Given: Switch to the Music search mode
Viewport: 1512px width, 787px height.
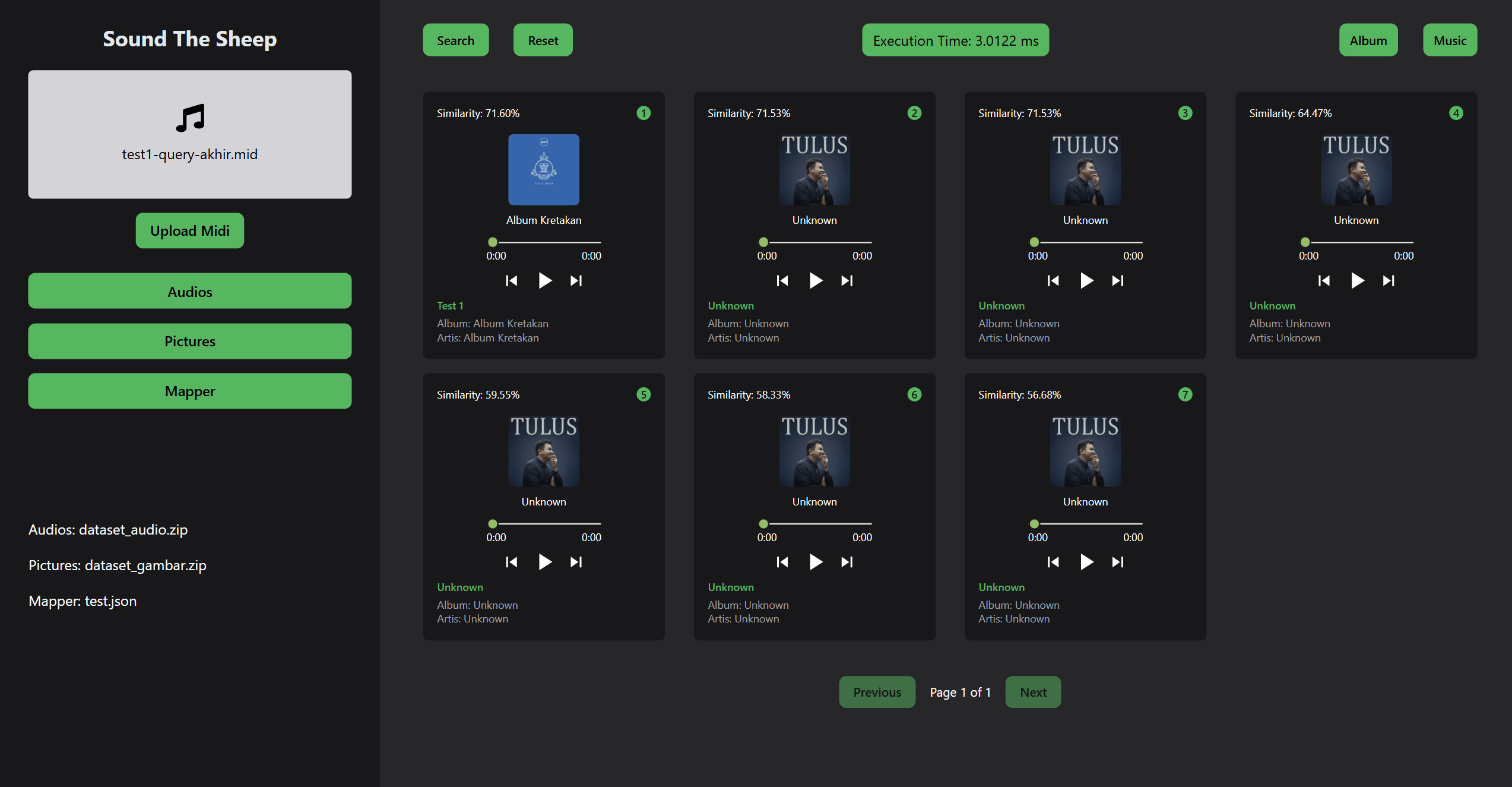Looking at the screenshot, I should (1450, 40).
